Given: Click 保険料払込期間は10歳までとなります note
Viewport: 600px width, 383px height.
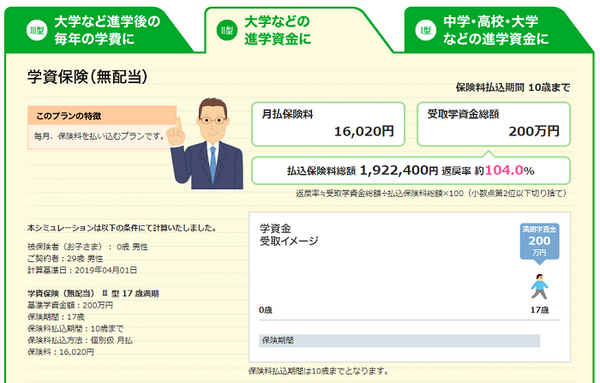Looking at the screenshot, I should (319, 371).
